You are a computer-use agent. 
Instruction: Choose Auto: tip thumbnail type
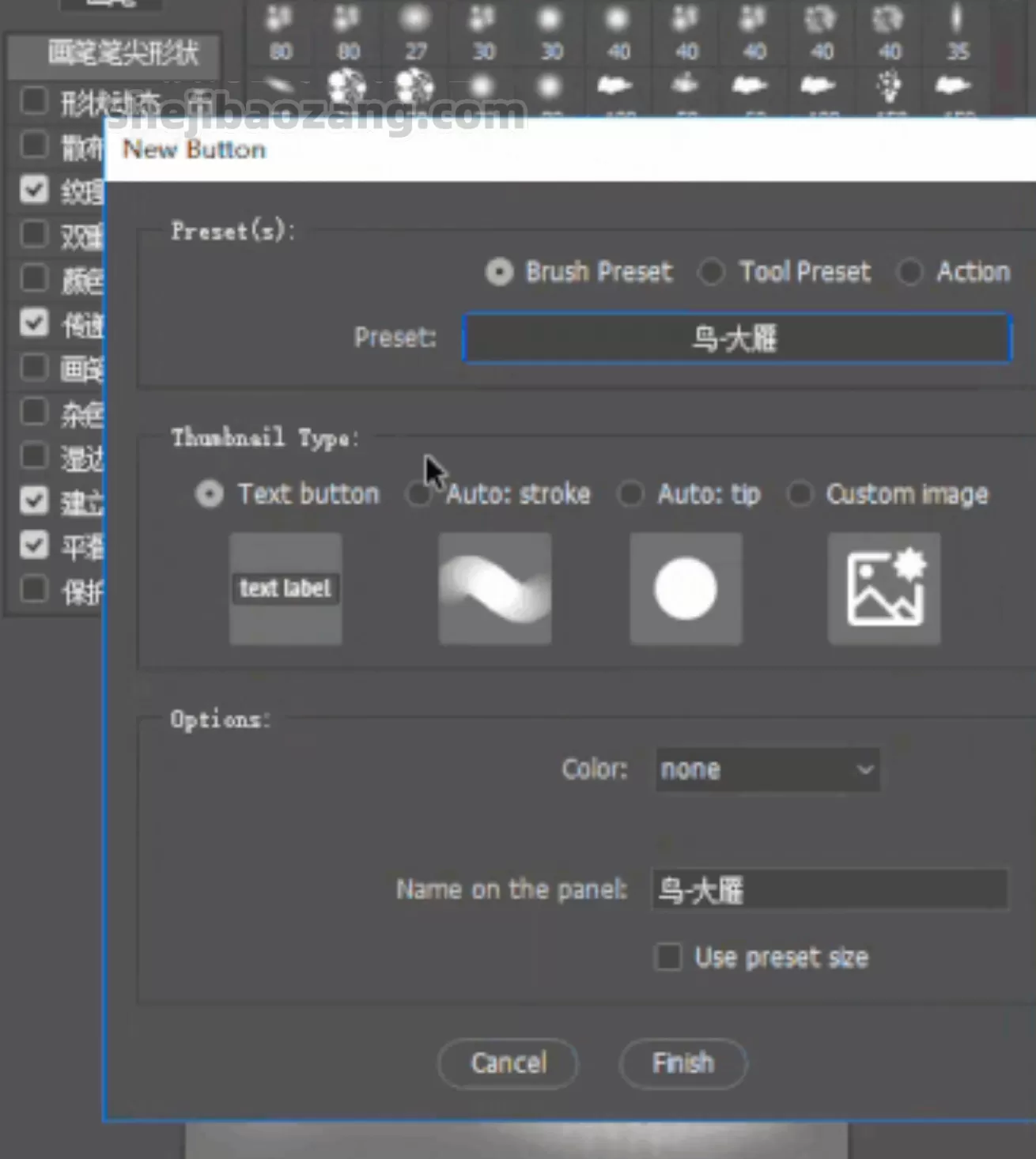tap(631, 494)
